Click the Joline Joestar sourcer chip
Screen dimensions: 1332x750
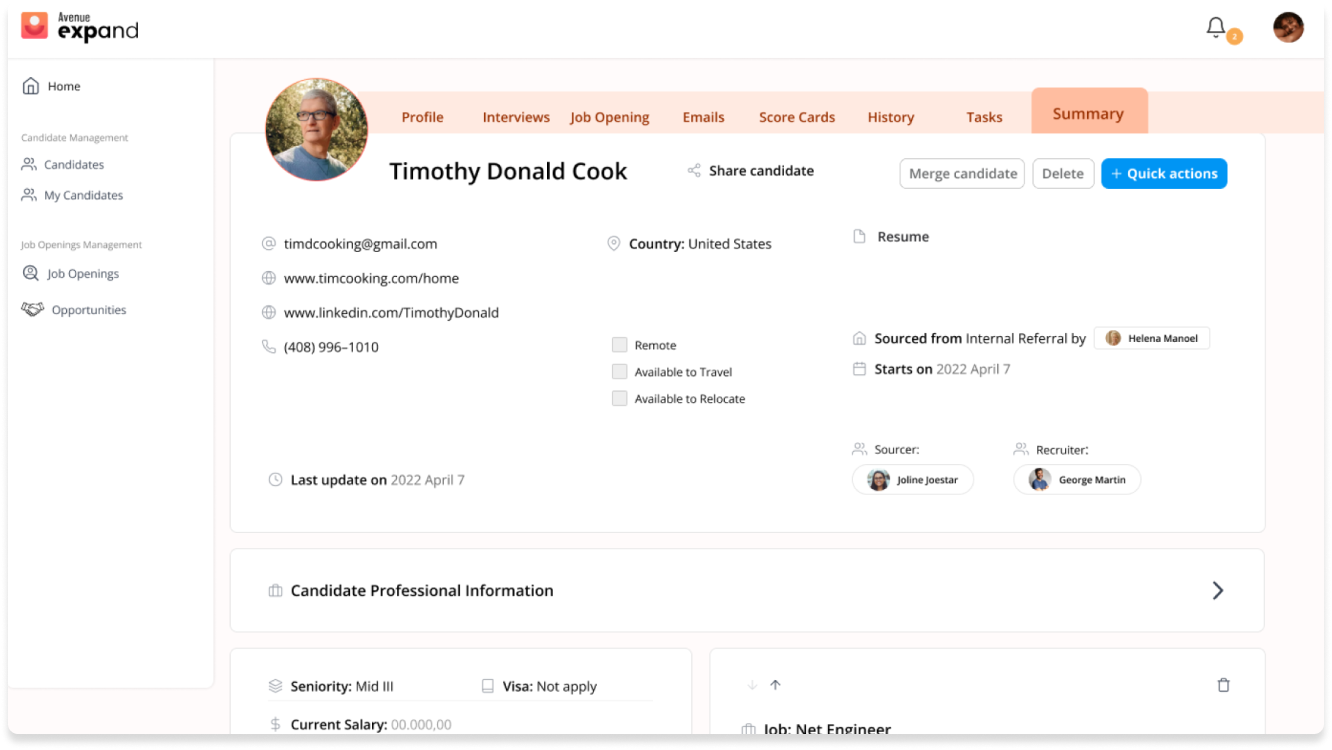[x=913, y=480]
